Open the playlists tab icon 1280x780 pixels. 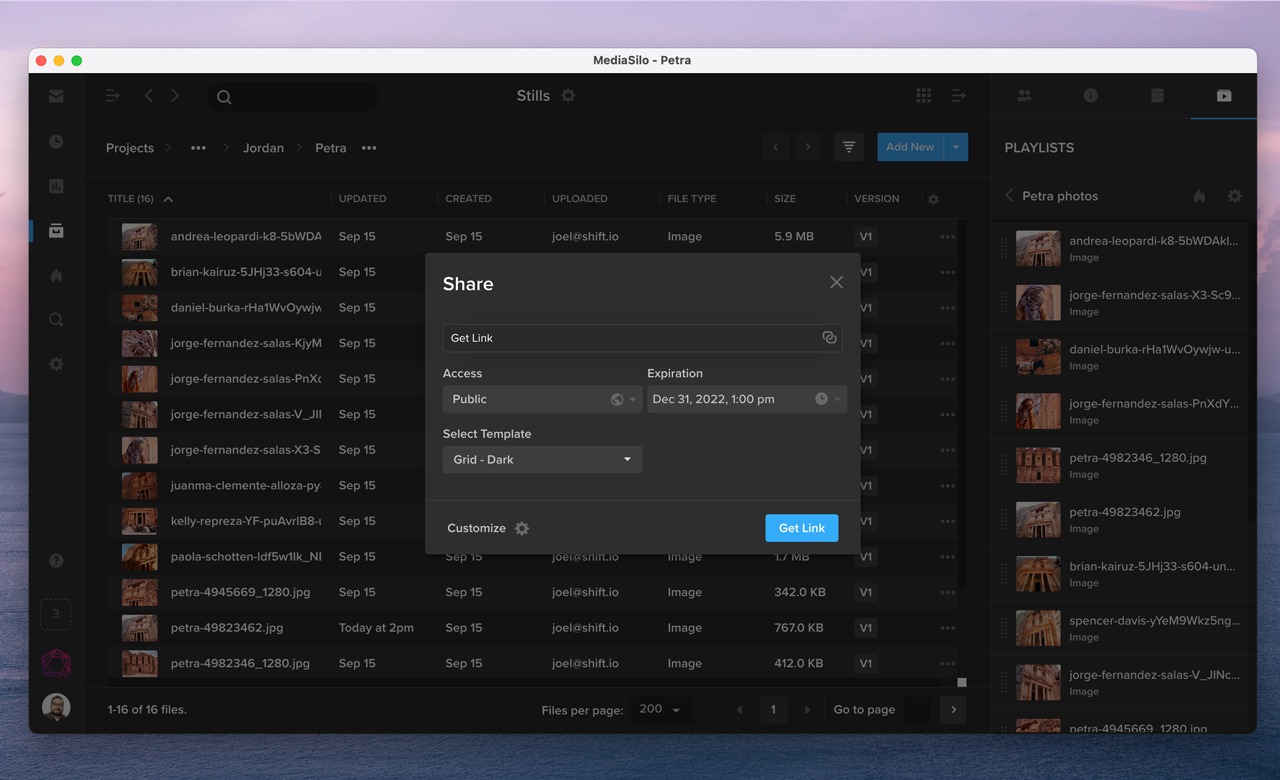pyautogui.click(x=1224, y=96)
